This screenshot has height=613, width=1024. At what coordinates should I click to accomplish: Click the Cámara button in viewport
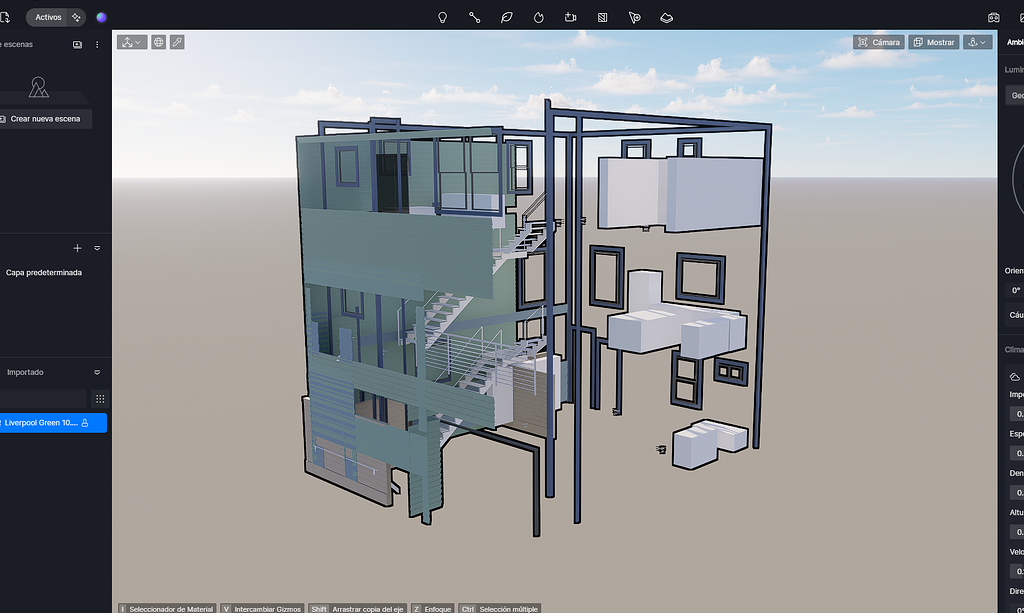(878, 42)
